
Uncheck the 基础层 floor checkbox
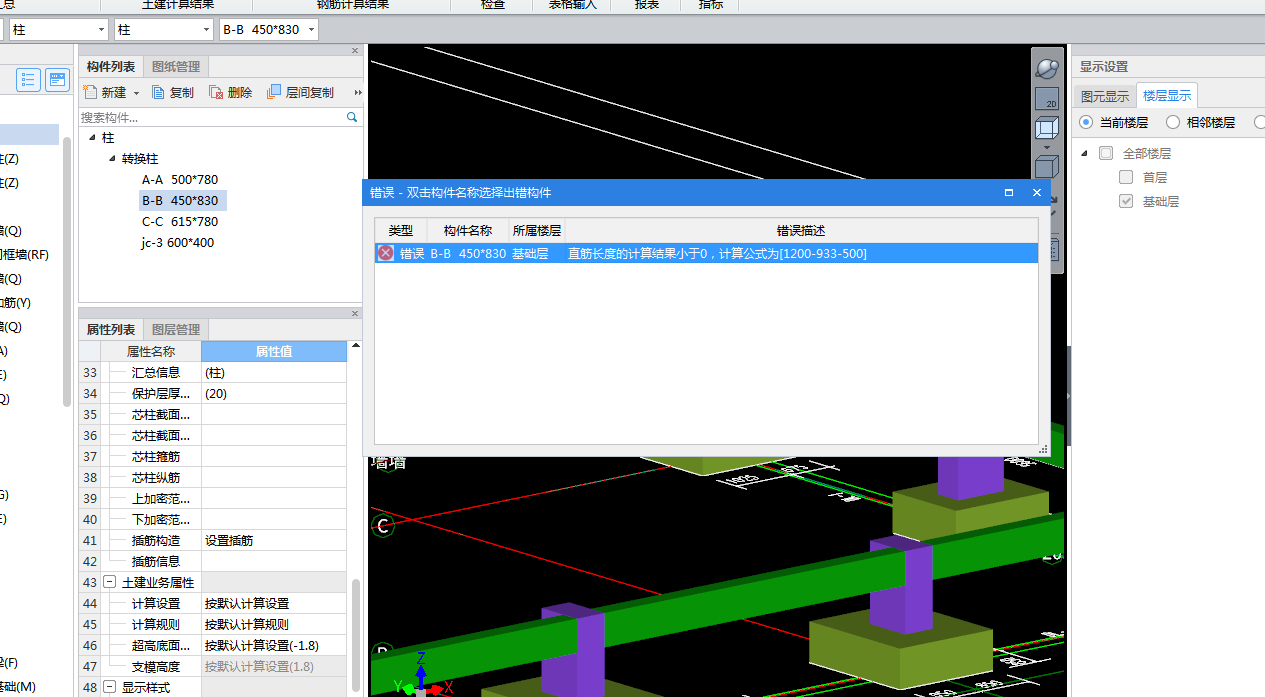[1126, 201]
